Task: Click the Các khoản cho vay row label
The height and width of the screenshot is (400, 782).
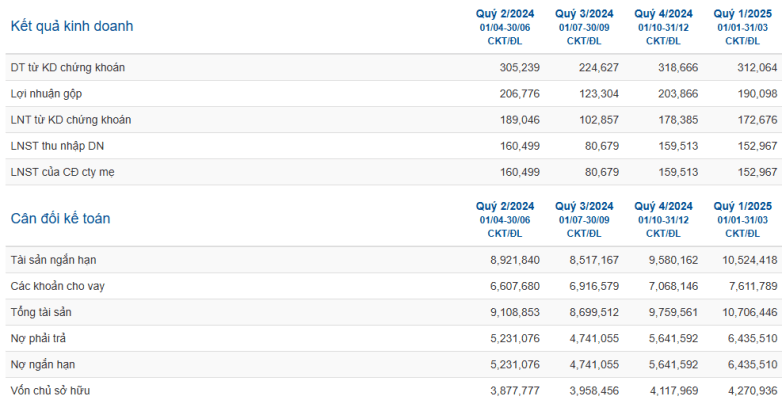Action: point(58,286)
